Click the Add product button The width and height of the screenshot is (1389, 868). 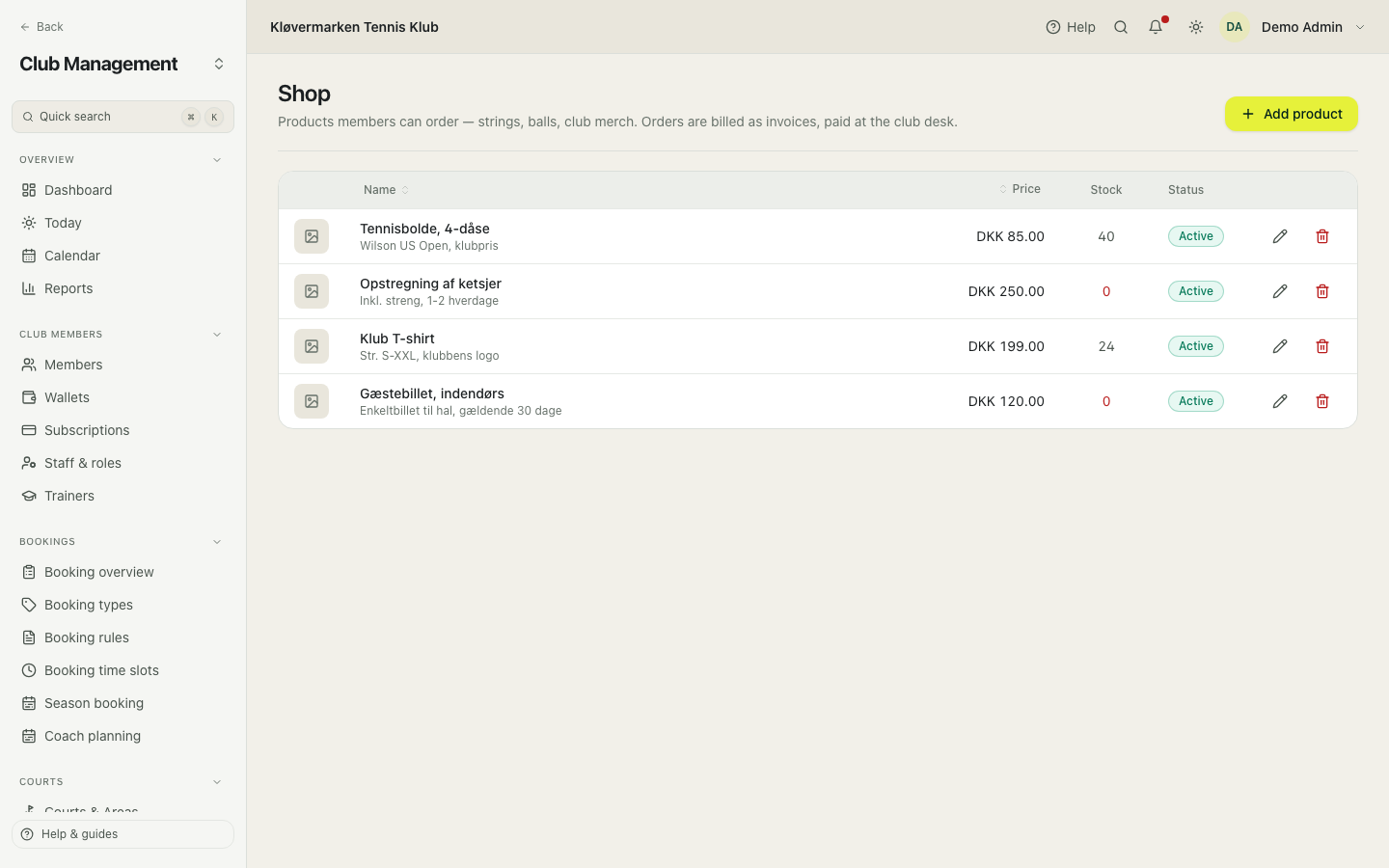coord(1292,114)
